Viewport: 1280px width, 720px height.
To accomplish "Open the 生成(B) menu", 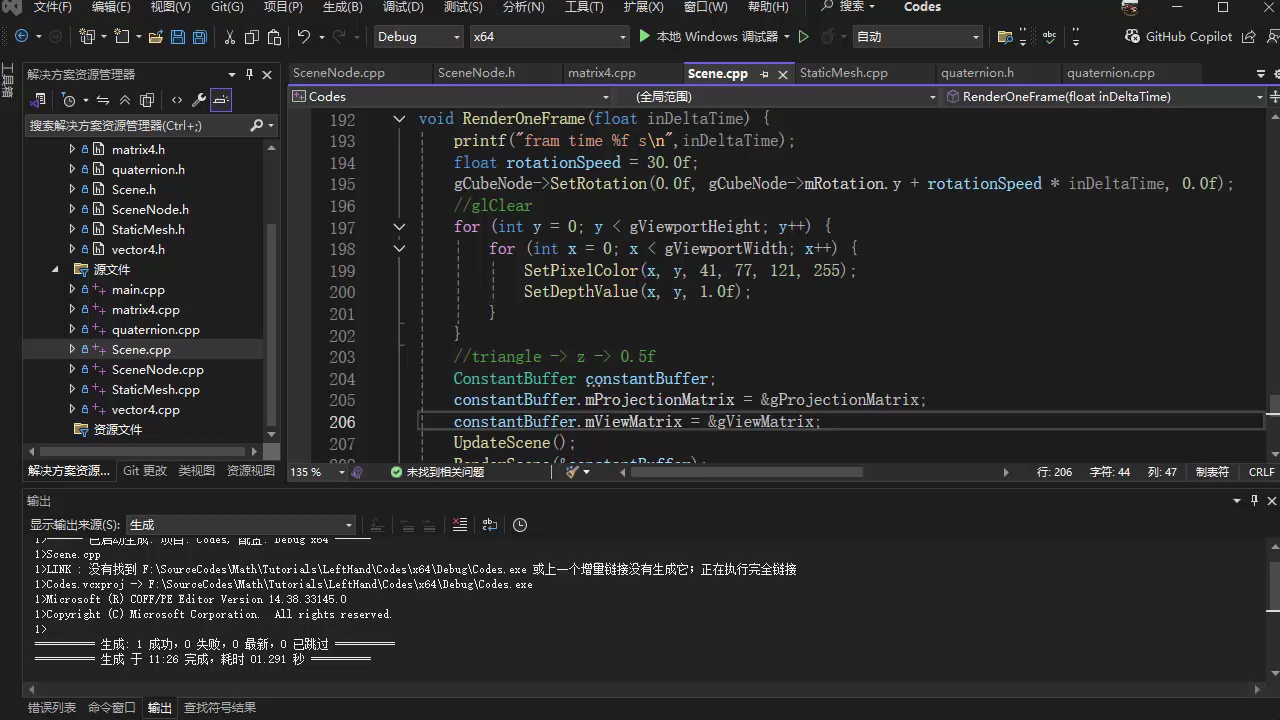I will point(342,7).
